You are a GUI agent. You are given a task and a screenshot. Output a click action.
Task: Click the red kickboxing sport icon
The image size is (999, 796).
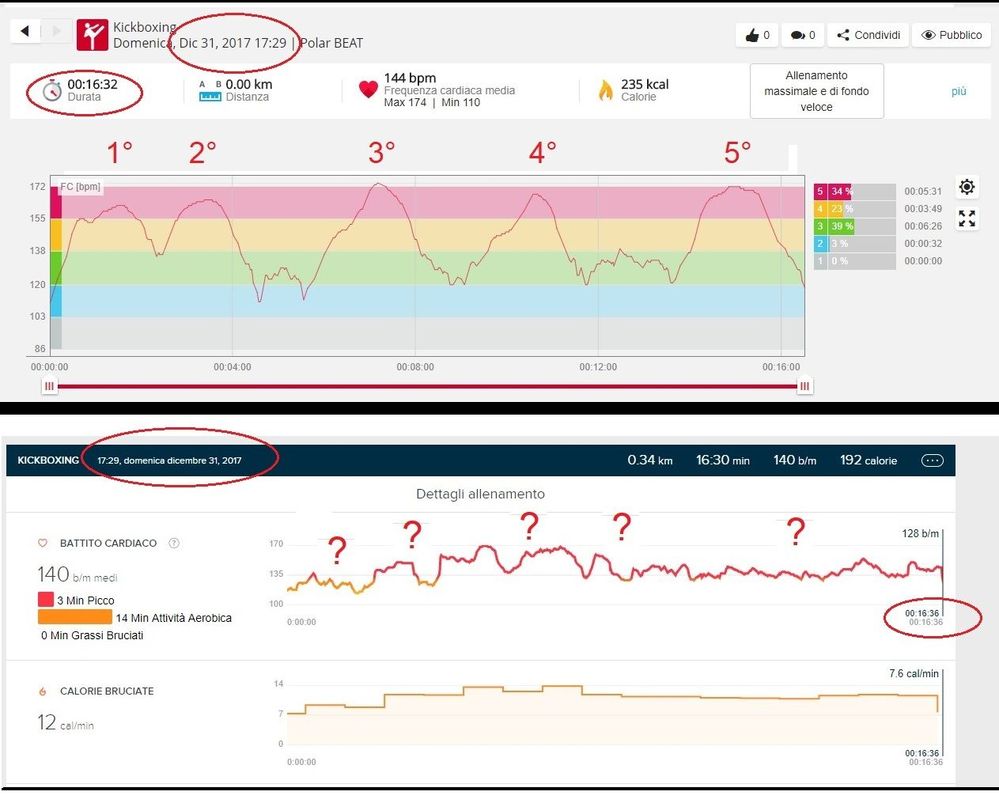[92, 33]
